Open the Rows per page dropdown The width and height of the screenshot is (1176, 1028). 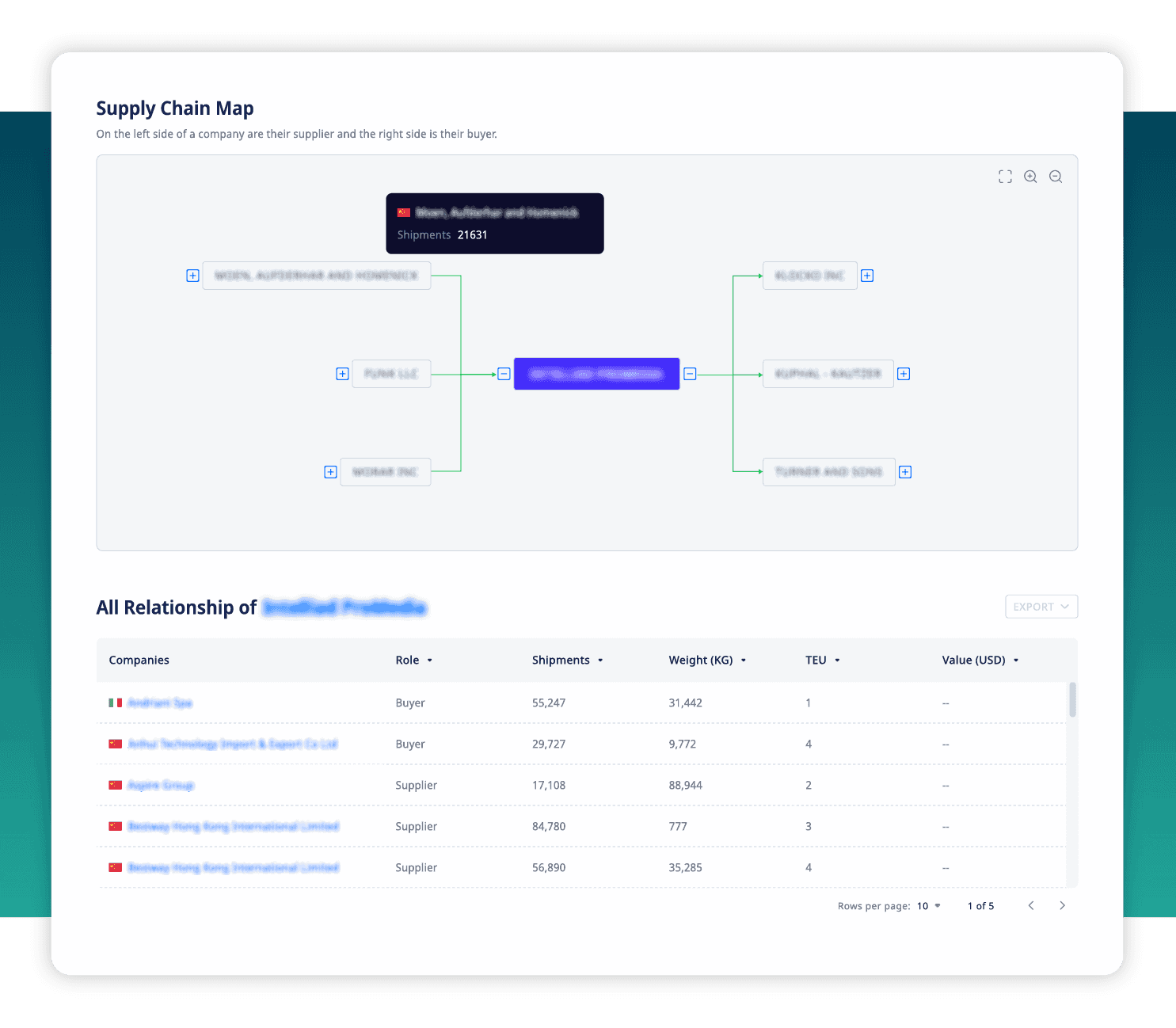(x=929, y=906)
